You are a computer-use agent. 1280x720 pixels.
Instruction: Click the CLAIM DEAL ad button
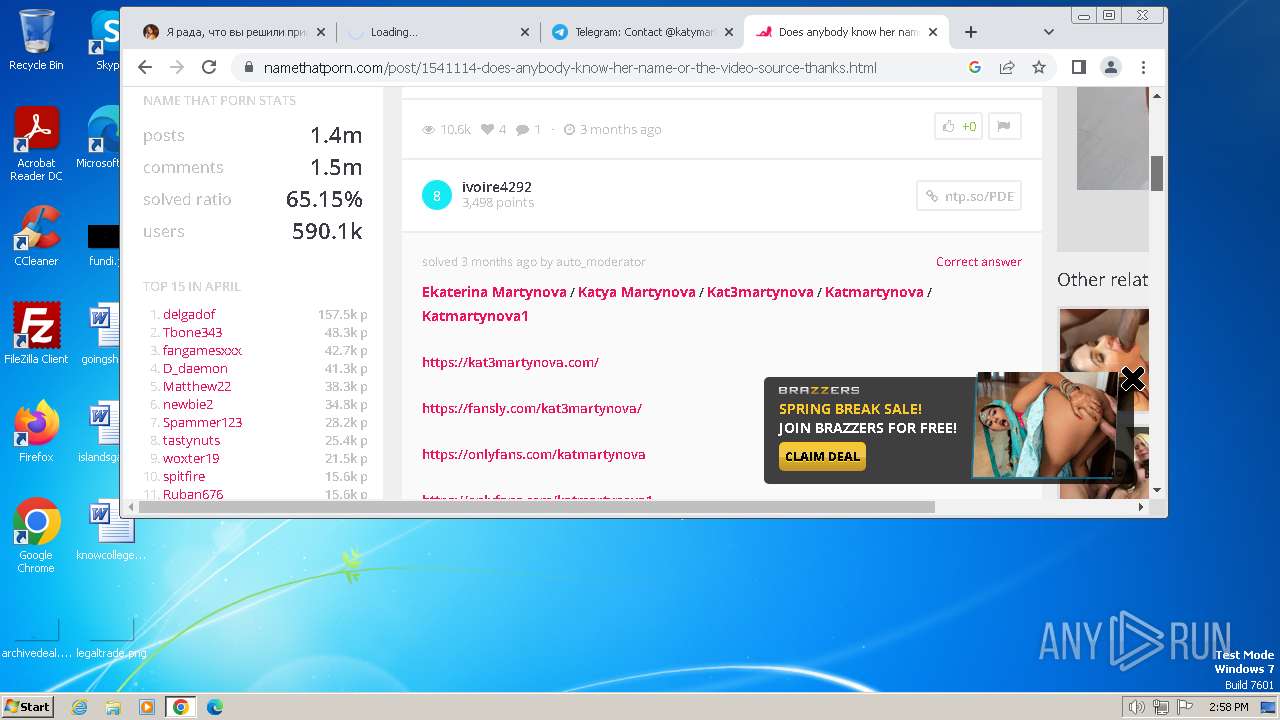click(822, 456)
